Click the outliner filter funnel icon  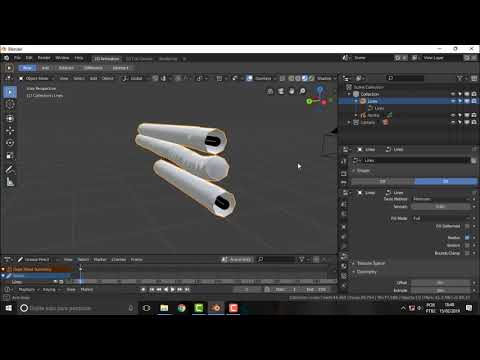click(x=459, y=78)
